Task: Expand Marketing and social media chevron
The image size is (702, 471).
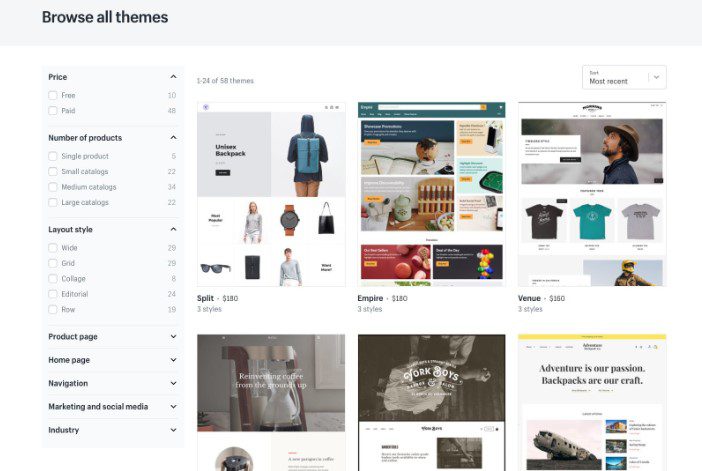Action: (x=173, y=407)
